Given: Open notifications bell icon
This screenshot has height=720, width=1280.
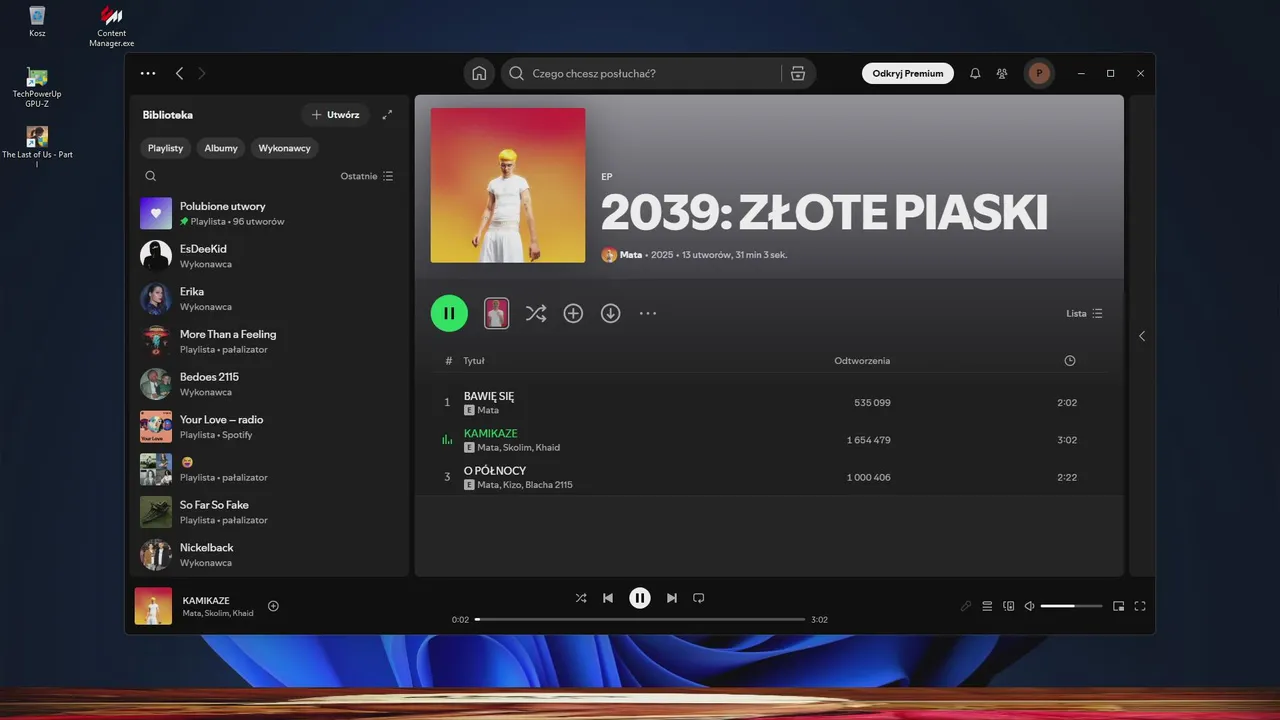Looking at the screenshot, I should click(x=975, y=73).
